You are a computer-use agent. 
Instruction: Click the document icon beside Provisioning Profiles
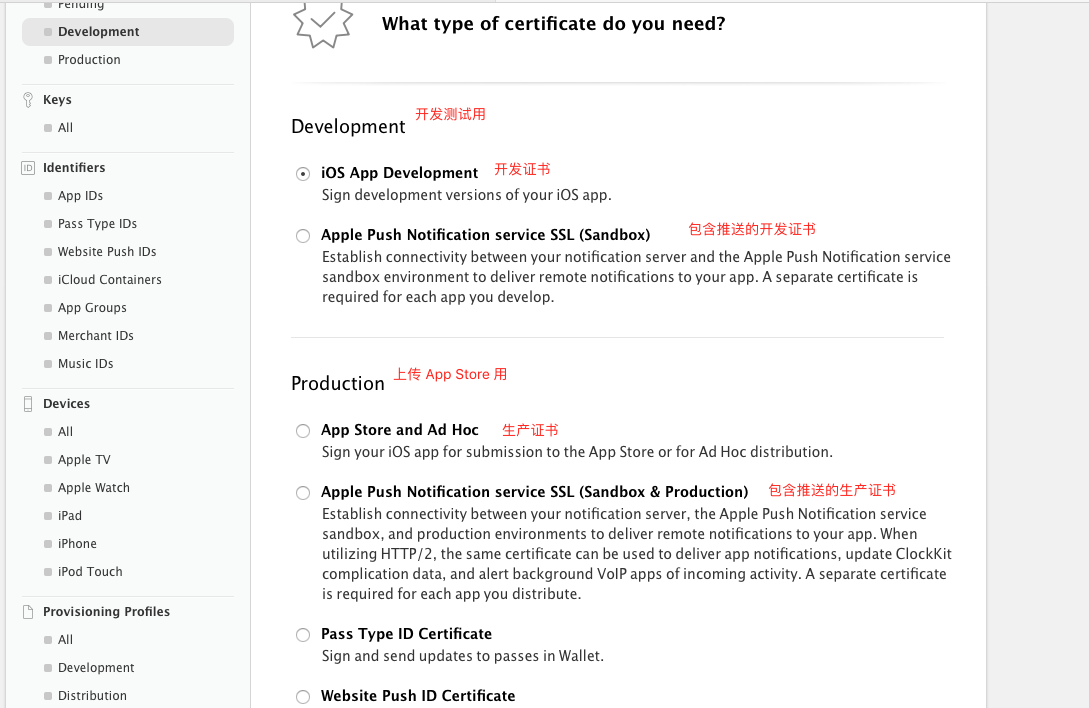pyautogui.click(x=28, y=612)
